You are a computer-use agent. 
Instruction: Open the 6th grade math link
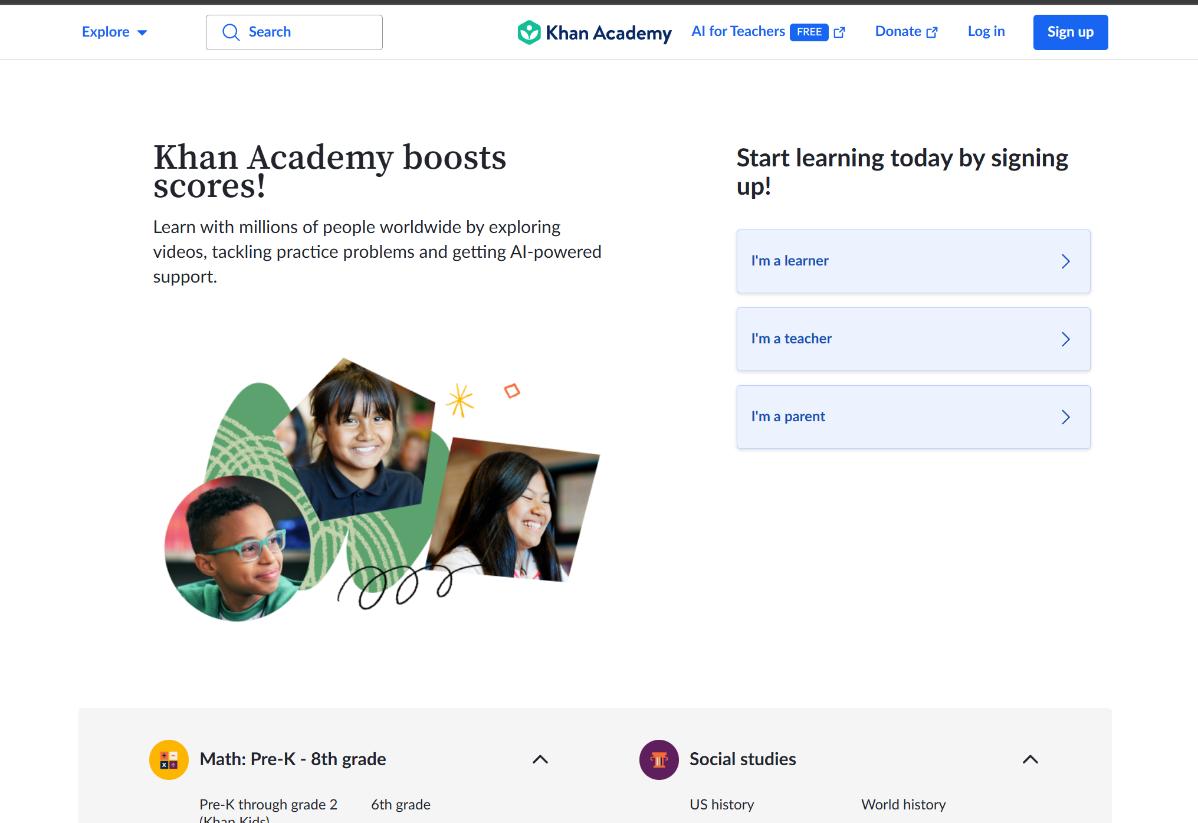(400, 804)
